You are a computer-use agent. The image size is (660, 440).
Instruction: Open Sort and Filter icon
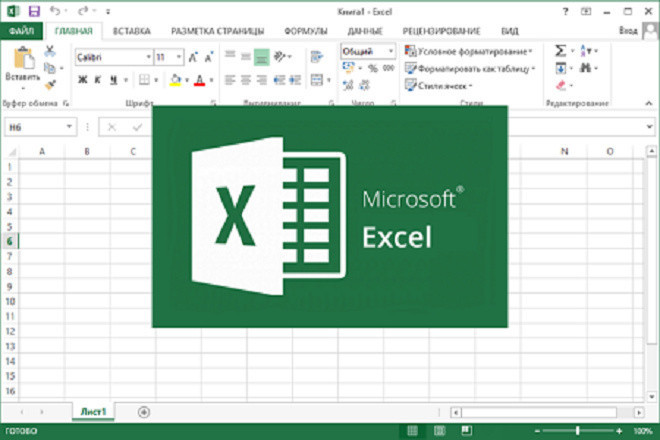585,51
